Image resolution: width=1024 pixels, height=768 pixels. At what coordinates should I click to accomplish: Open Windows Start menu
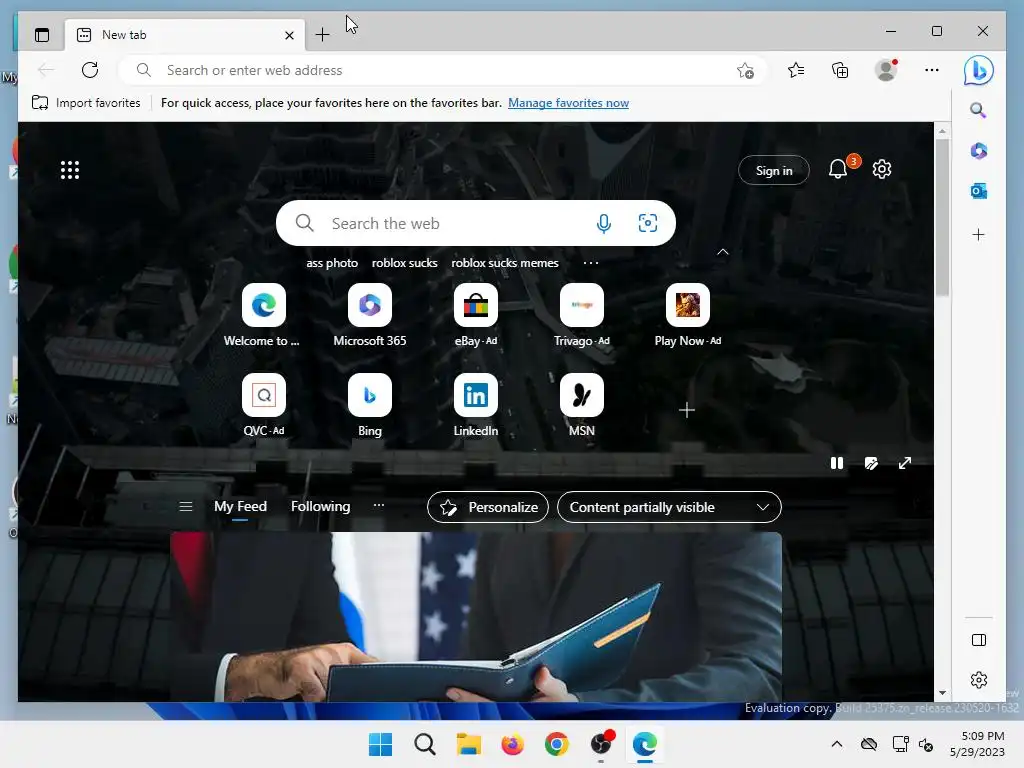pos(381,744)
